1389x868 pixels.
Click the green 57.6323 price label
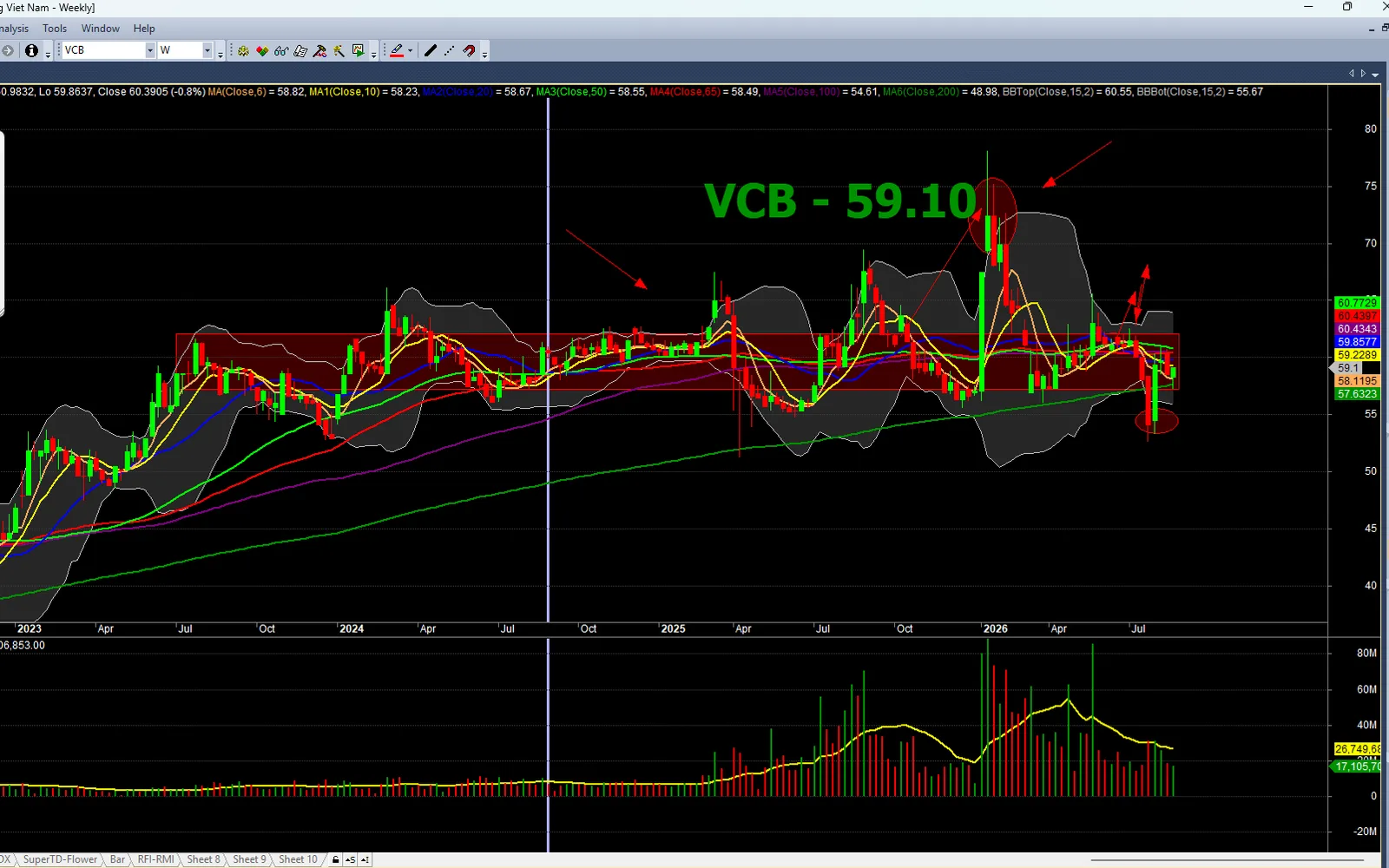(x=1357, y=394)
